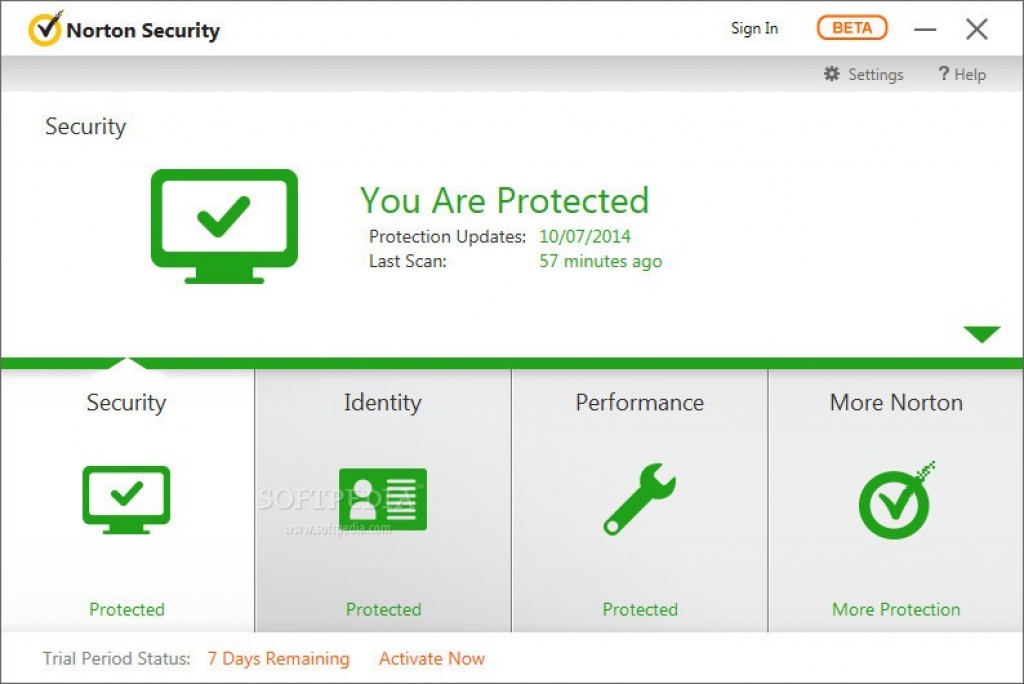Click the Identity ID-card icon
The width and height of the screenshot is (1024, 684).
383,500
